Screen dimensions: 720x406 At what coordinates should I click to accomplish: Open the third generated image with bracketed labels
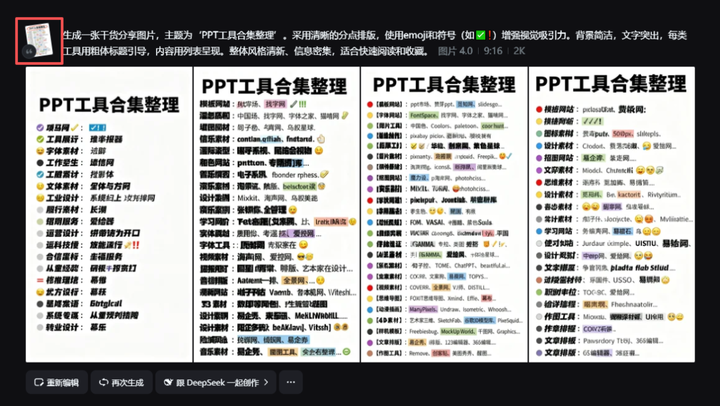(x=444, y=214)
